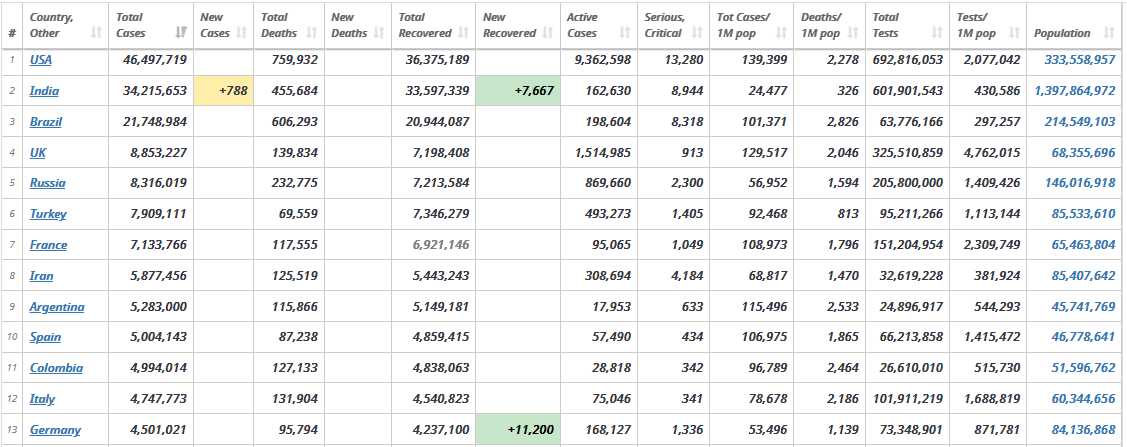This screenshot has width=1127, height=447.
Task: Select India's +788 new cases cell
Action: pos(224,91)
